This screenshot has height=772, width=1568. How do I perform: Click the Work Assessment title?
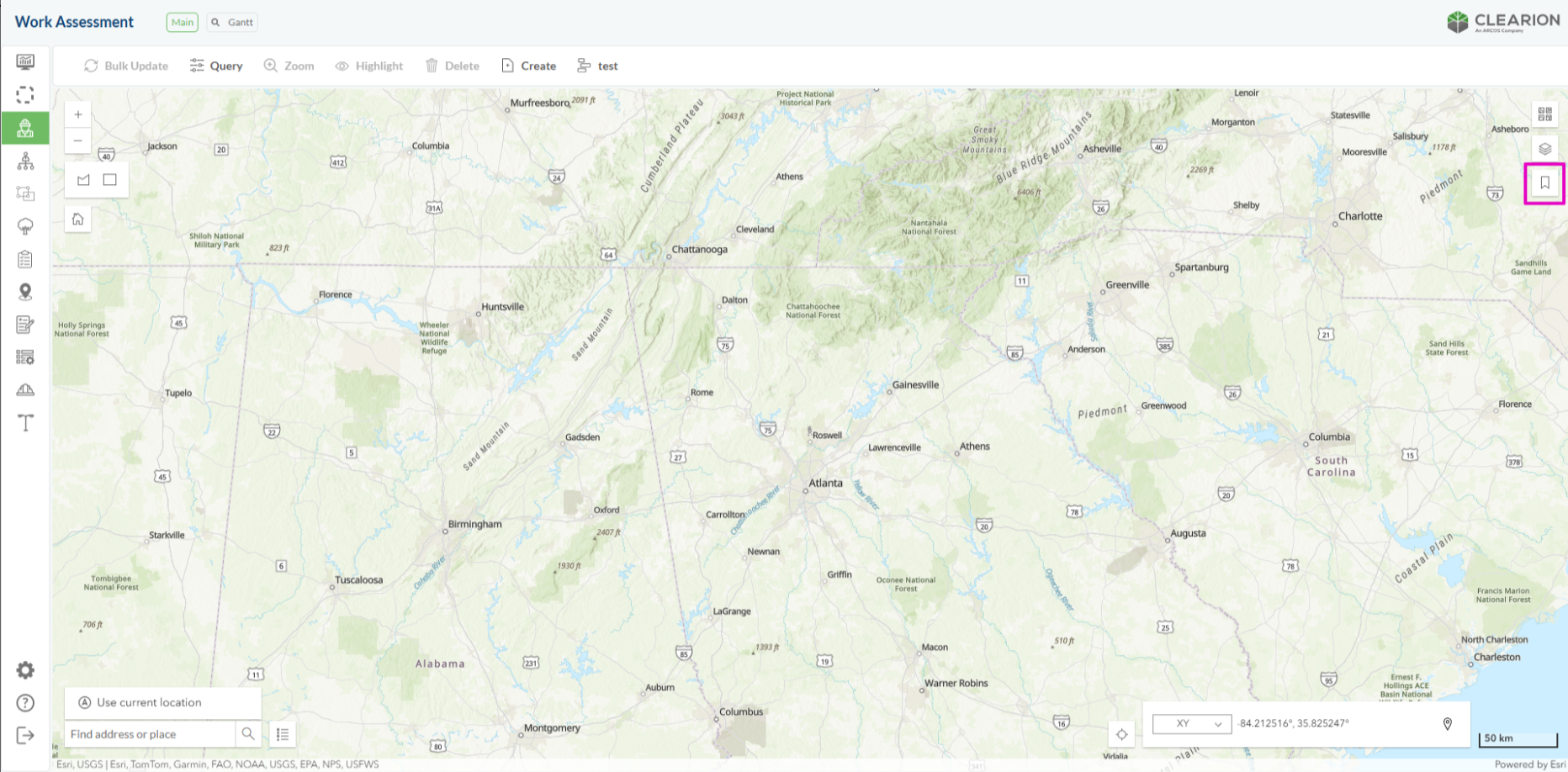click(x=74, y=22)
